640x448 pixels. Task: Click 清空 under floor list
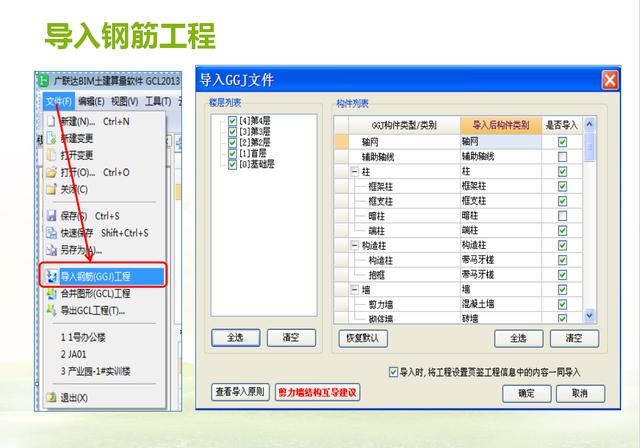click(291, 338)
